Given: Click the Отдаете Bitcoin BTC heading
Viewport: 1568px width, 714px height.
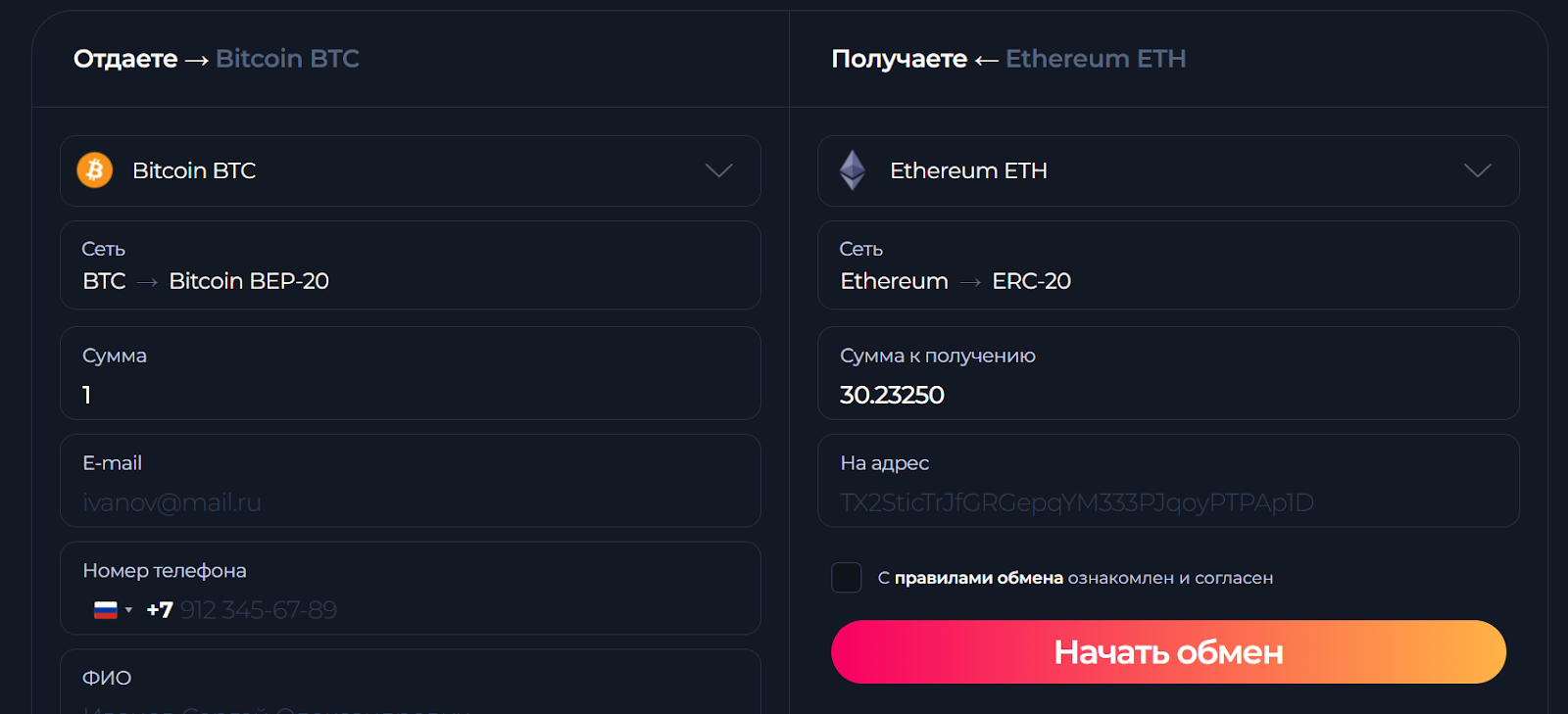Looking at the screenshot, I should tap(217, 59).
